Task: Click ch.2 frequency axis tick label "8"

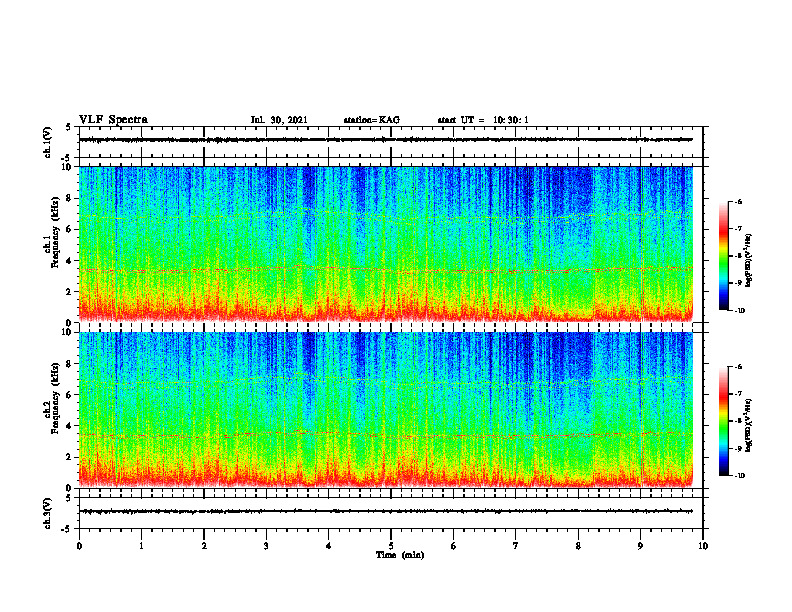Action: 69,364
